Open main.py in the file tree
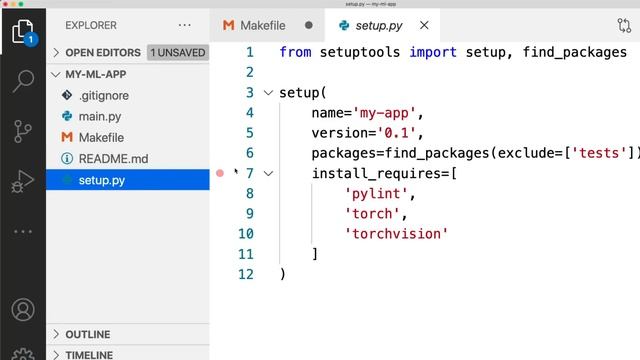This screenshot has height=360, width=640. coord(128,116)
